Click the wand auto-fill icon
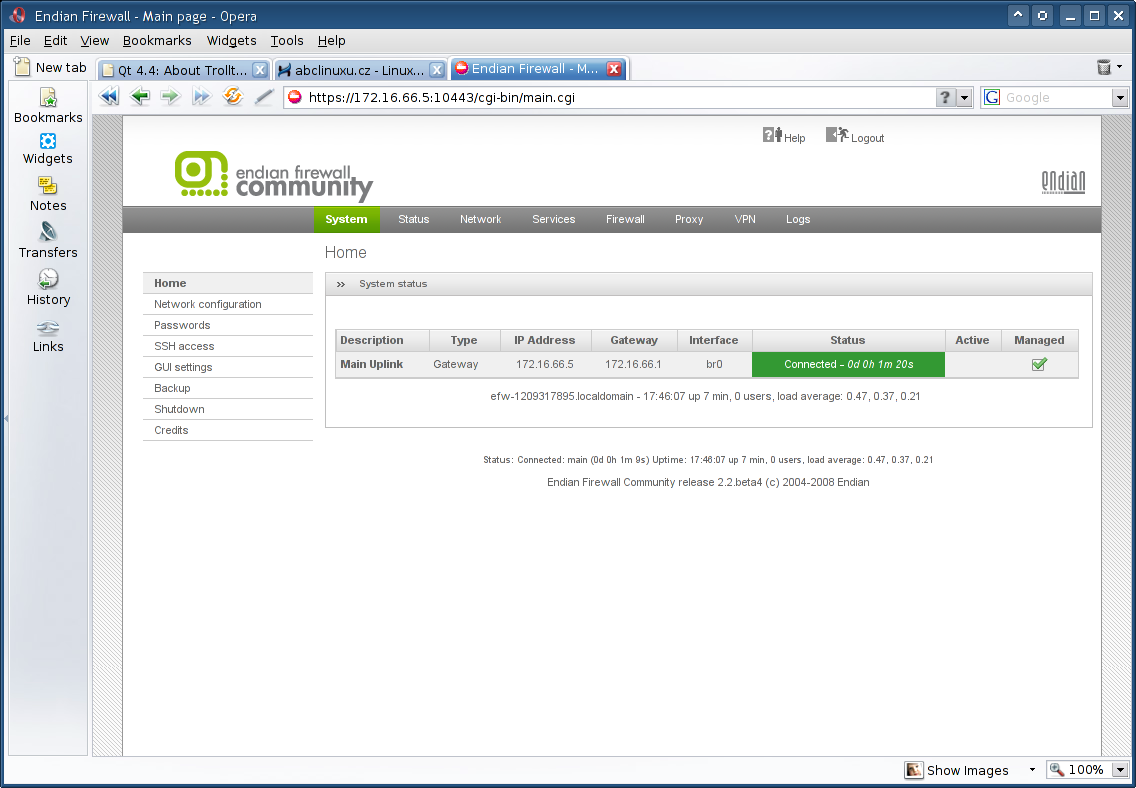This screenshot has width=1136, height=788. click(264, 96)
